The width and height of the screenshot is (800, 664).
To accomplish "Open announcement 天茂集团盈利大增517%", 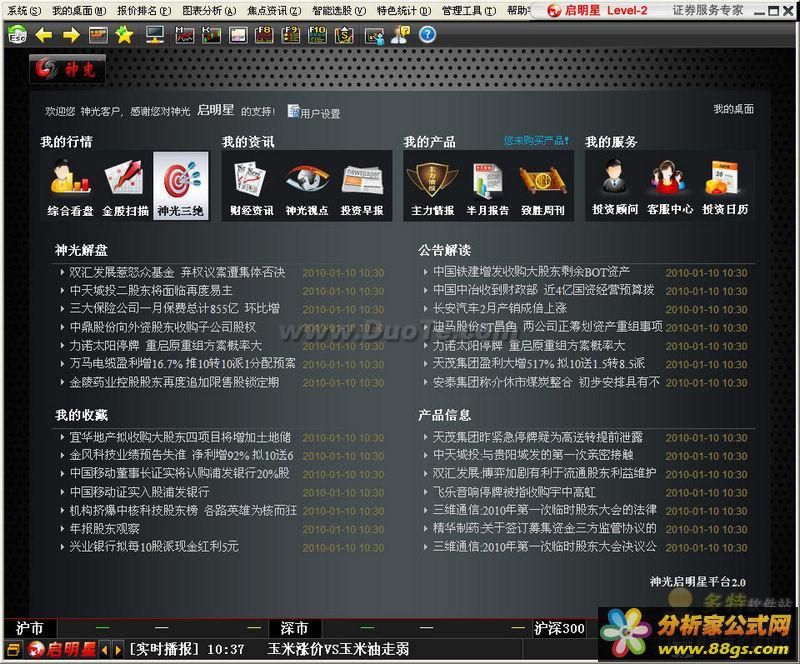I will pos(539,364).
